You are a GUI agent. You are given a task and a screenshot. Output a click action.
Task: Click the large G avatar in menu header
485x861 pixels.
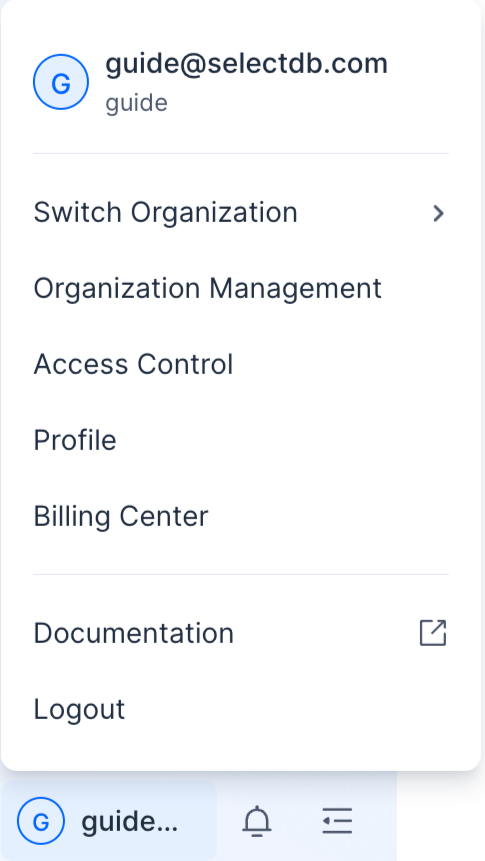pyautogui.click(x=61, y=82)
